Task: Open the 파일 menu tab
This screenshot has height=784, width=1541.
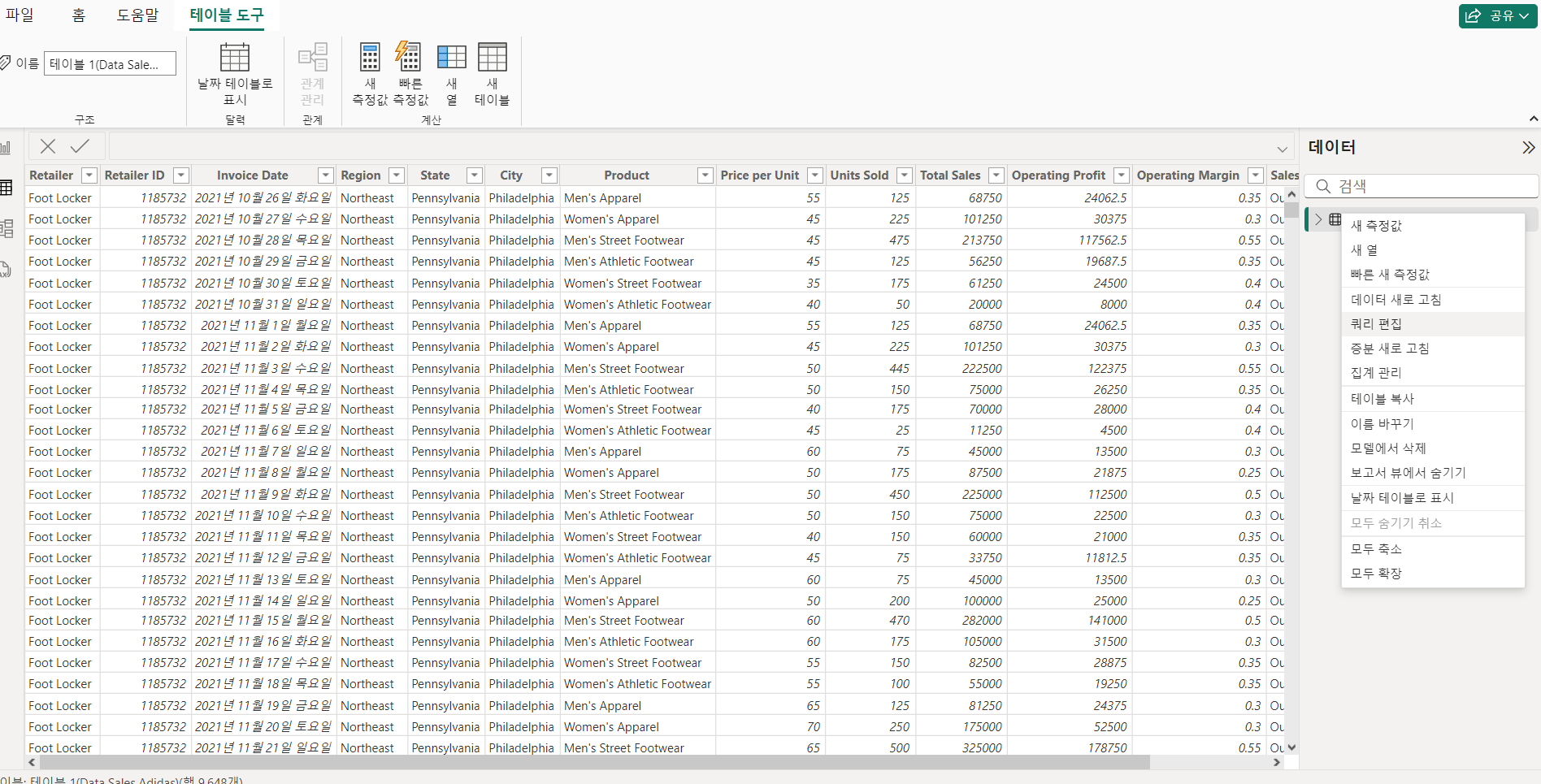Action: (20, 15)
